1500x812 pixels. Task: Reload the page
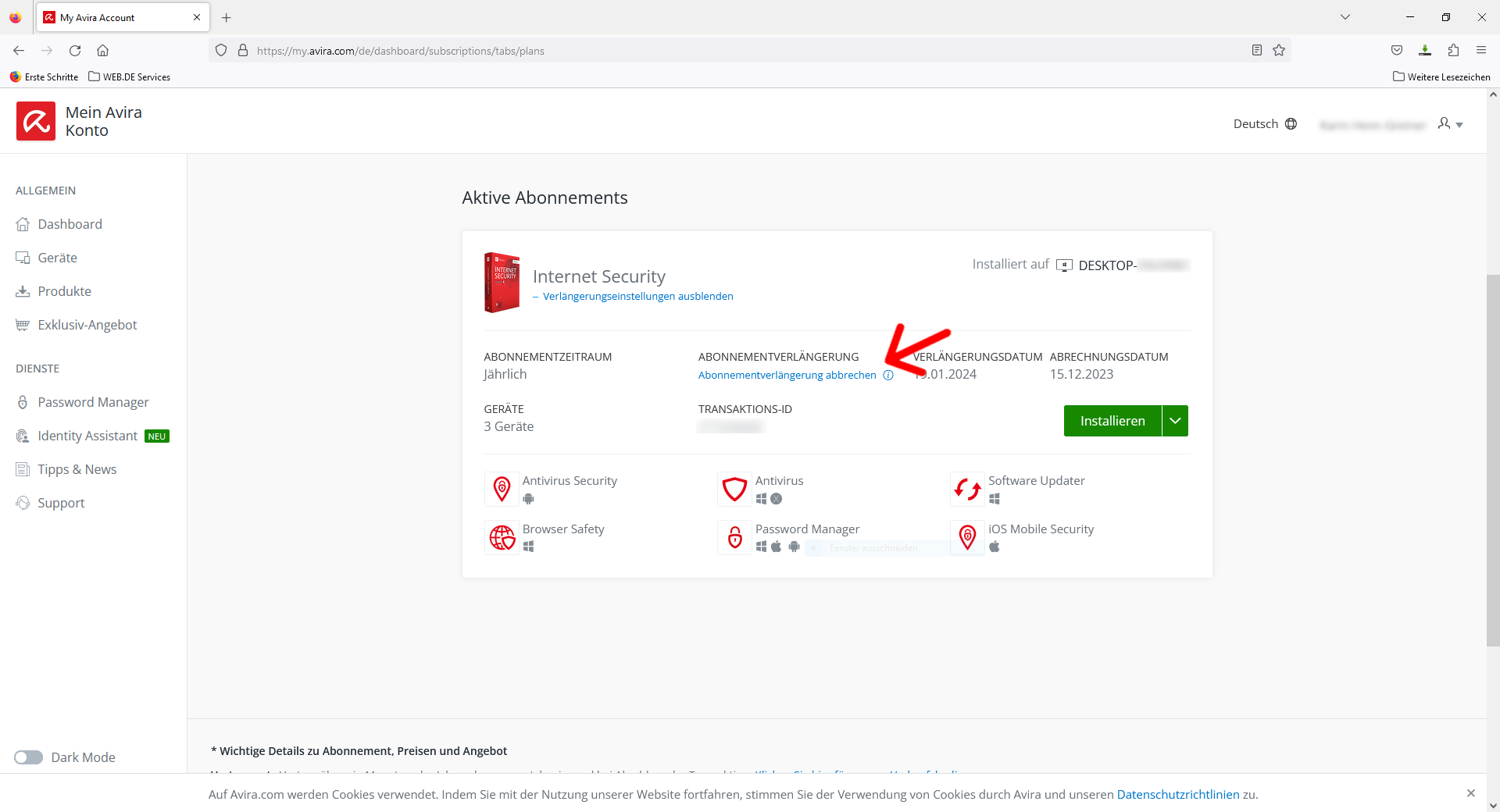click(75, 51)
